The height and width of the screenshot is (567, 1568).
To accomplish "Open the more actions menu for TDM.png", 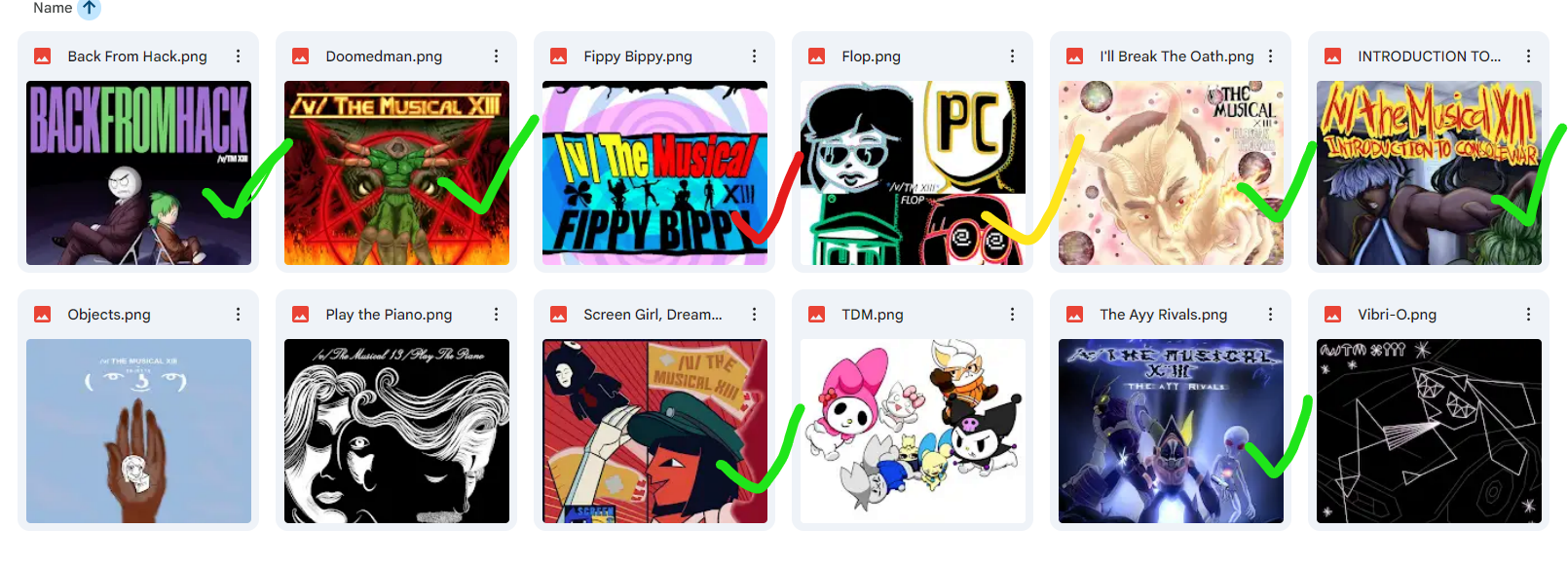I will (1012, 315).
